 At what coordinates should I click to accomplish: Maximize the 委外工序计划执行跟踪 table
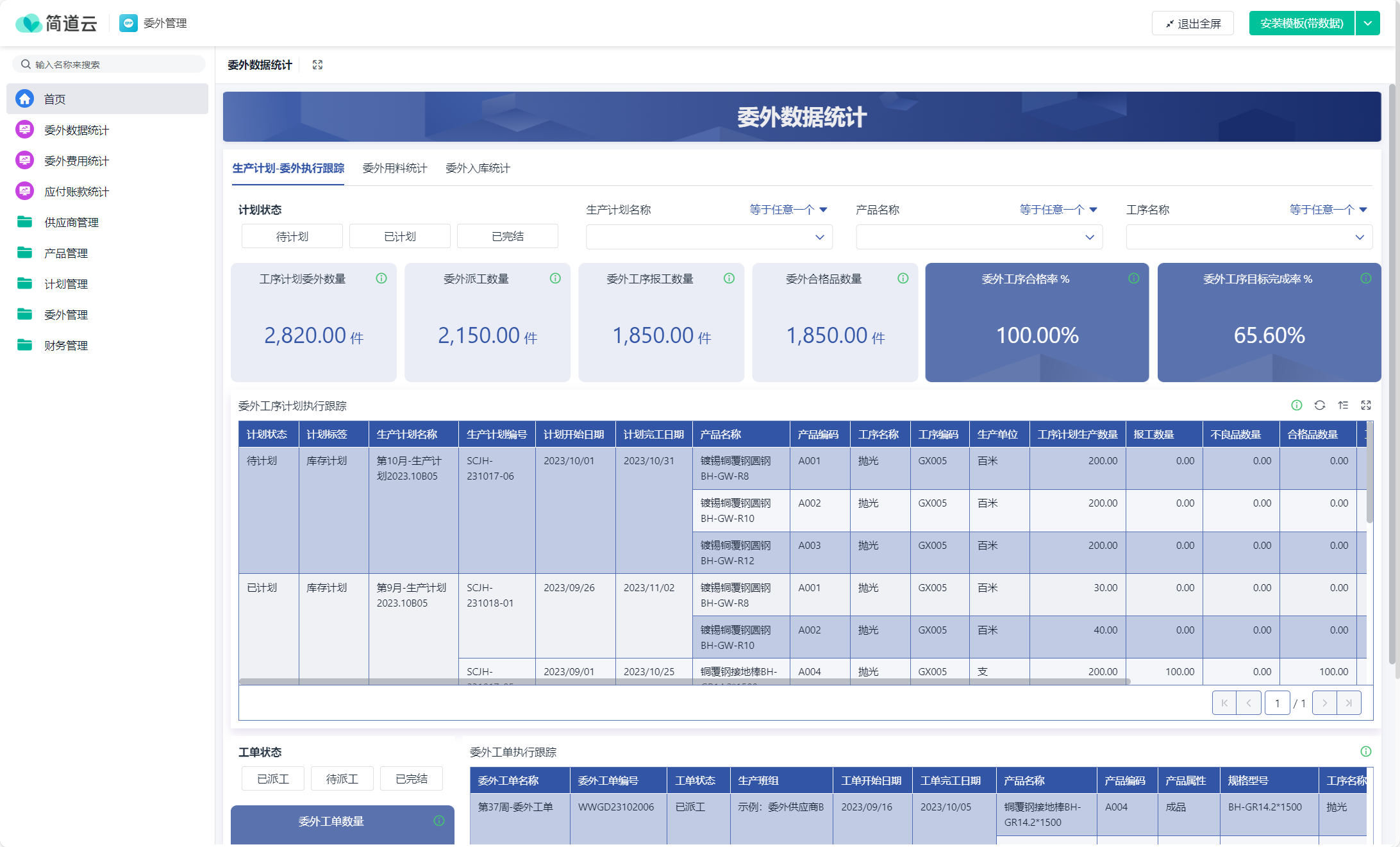(1366, 405)
